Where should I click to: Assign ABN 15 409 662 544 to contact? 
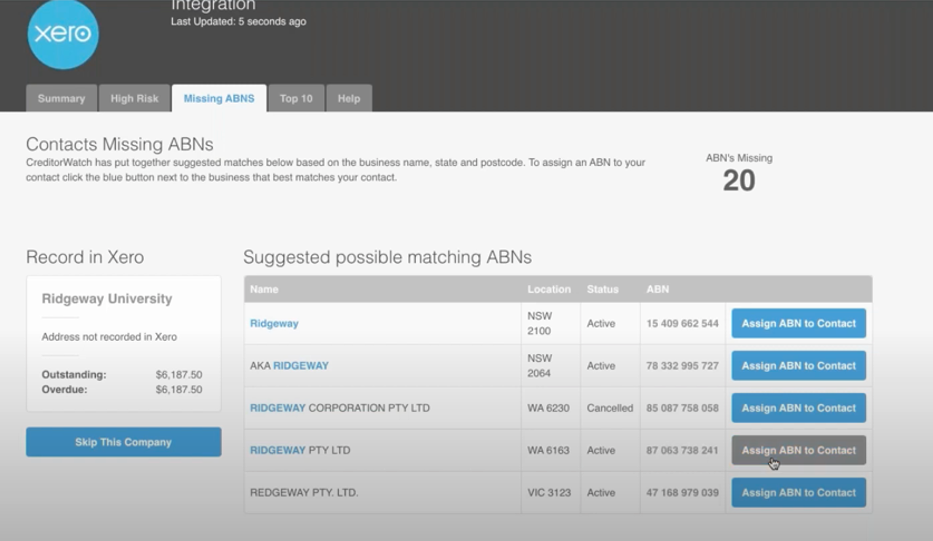(x=799, y=323)
